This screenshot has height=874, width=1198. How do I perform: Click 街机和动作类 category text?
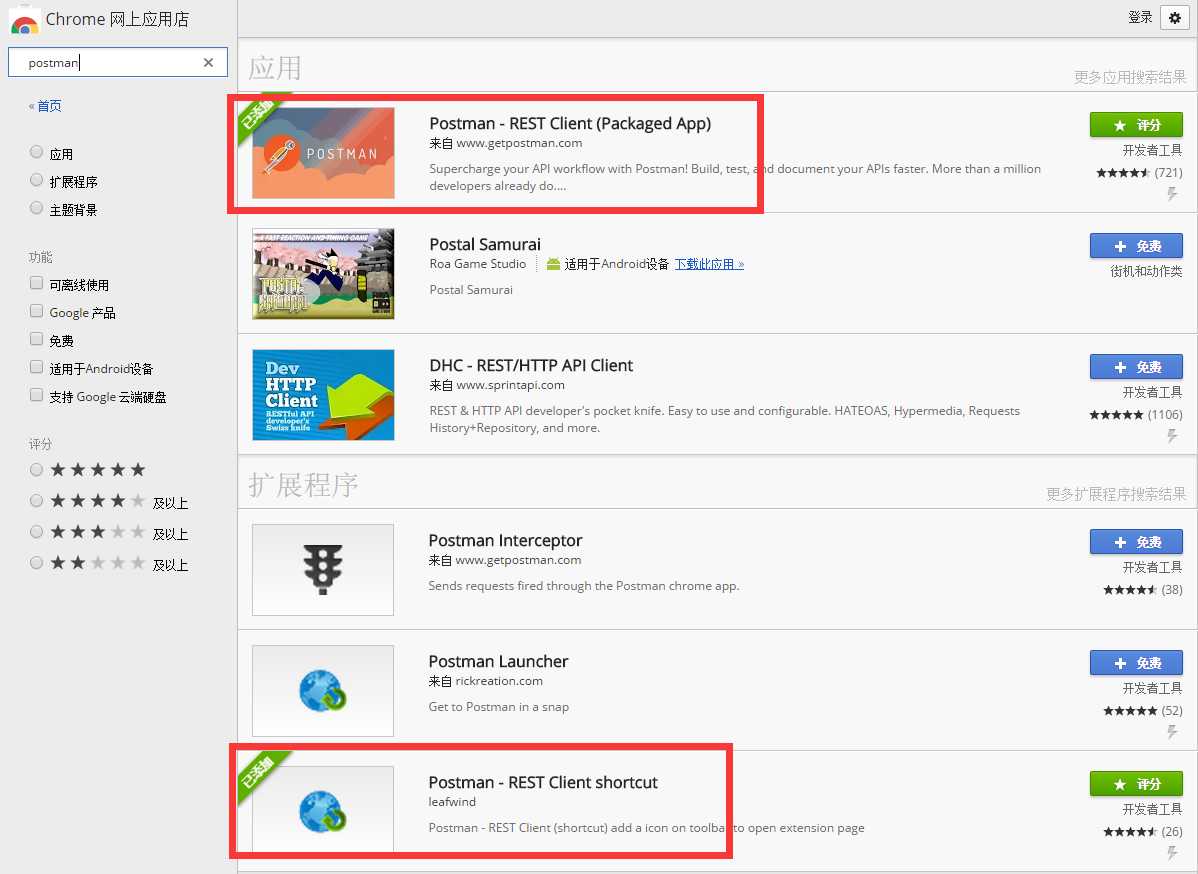[x=1146, y=271]
